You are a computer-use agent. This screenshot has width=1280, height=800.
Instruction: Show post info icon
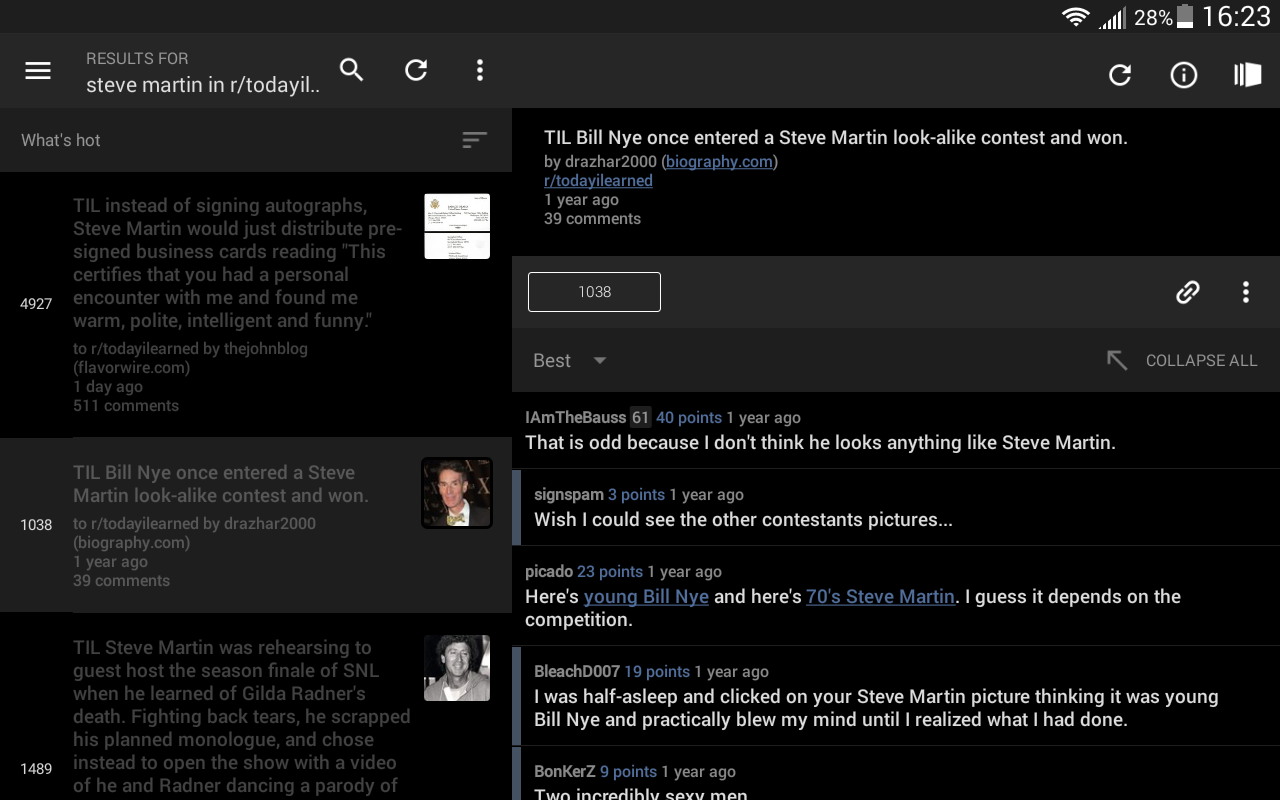1184,75
